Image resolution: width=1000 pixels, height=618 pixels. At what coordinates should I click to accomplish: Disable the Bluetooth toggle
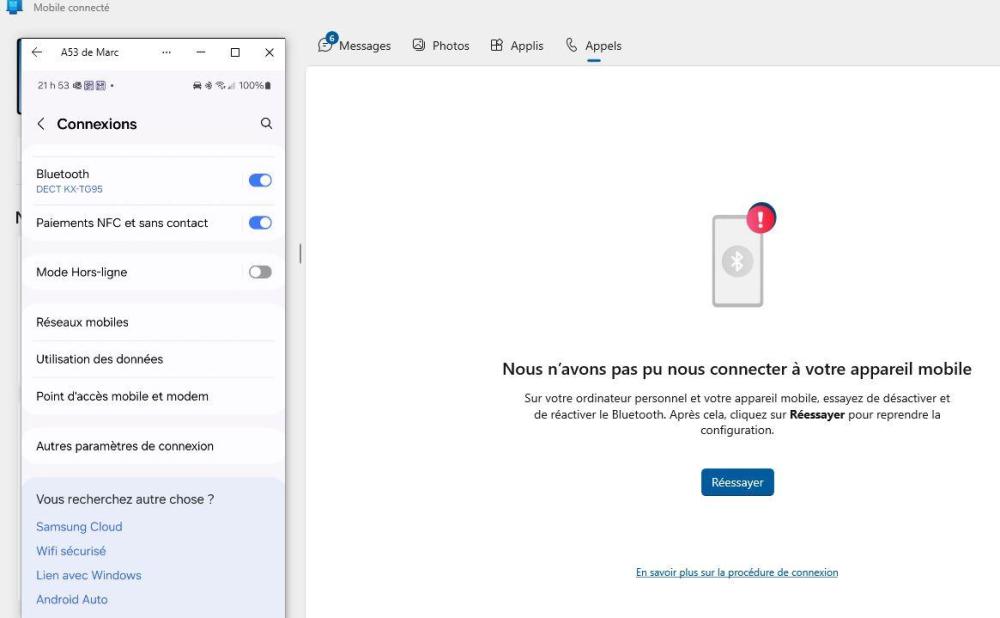click(260, 181)
